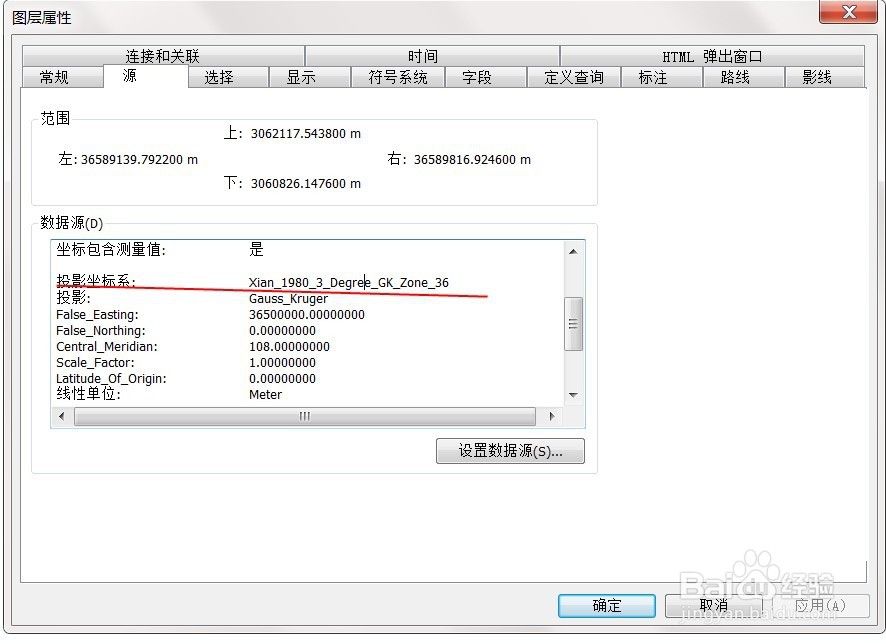Open the 符号系统 tab
The image size is (886, 644).
397,76
